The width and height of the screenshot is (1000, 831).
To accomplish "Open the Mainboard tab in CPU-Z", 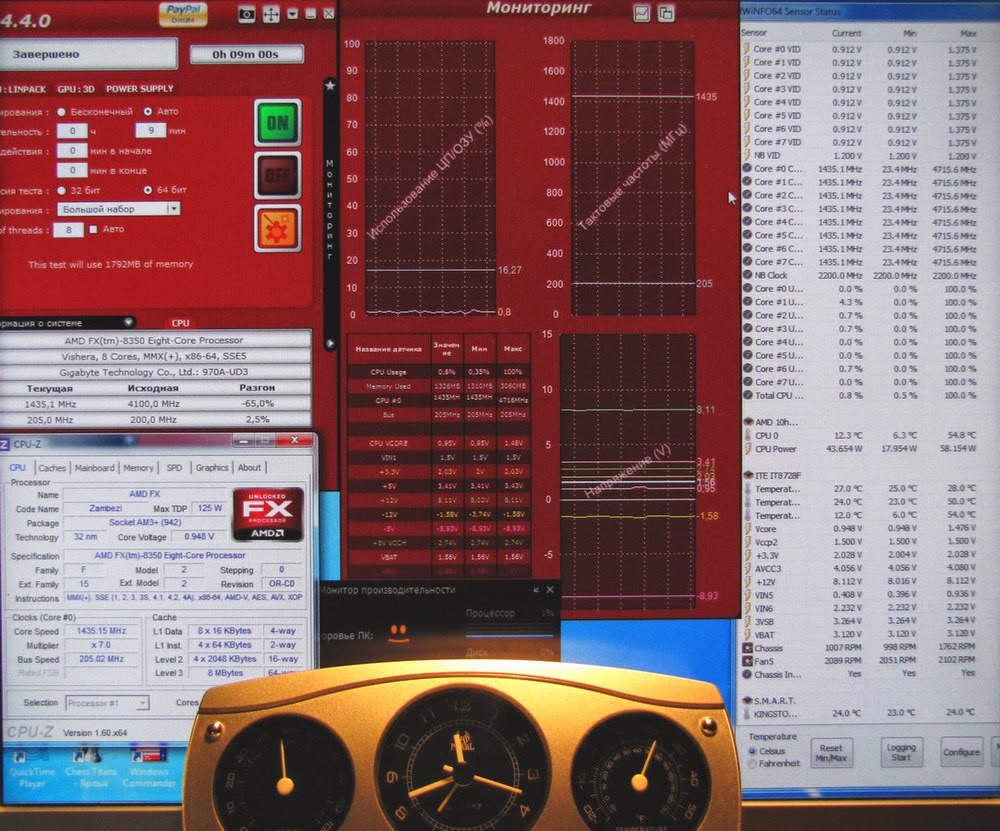I will 94,468.
